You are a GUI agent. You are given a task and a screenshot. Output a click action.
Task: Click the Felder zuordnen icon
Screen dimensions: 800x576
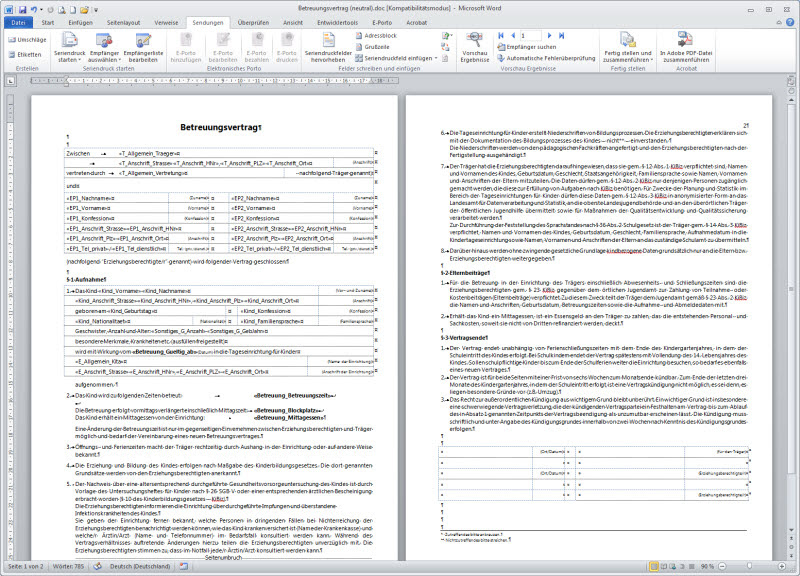tap(445, 47)
